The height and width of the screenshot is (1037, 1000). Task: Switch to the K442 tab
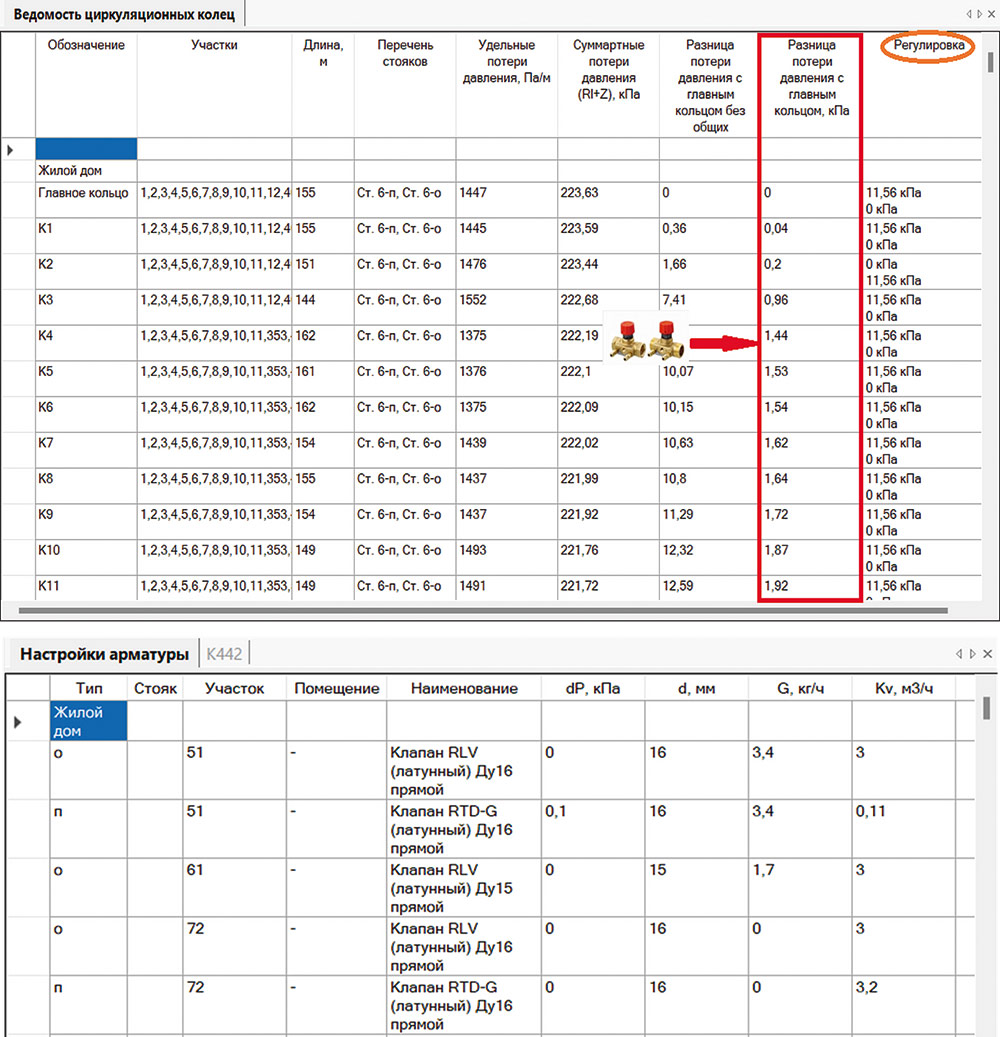click(x=224, y=655)
